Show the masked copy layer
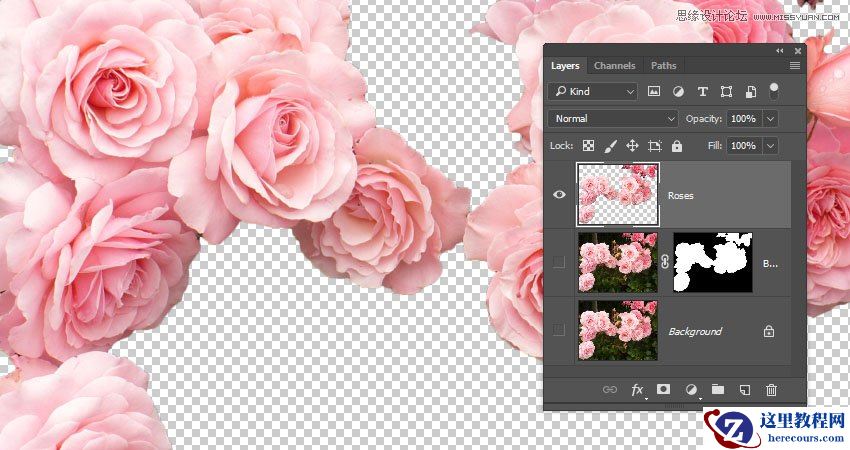The width and height of the screenshot is (850, 450). 559,262
